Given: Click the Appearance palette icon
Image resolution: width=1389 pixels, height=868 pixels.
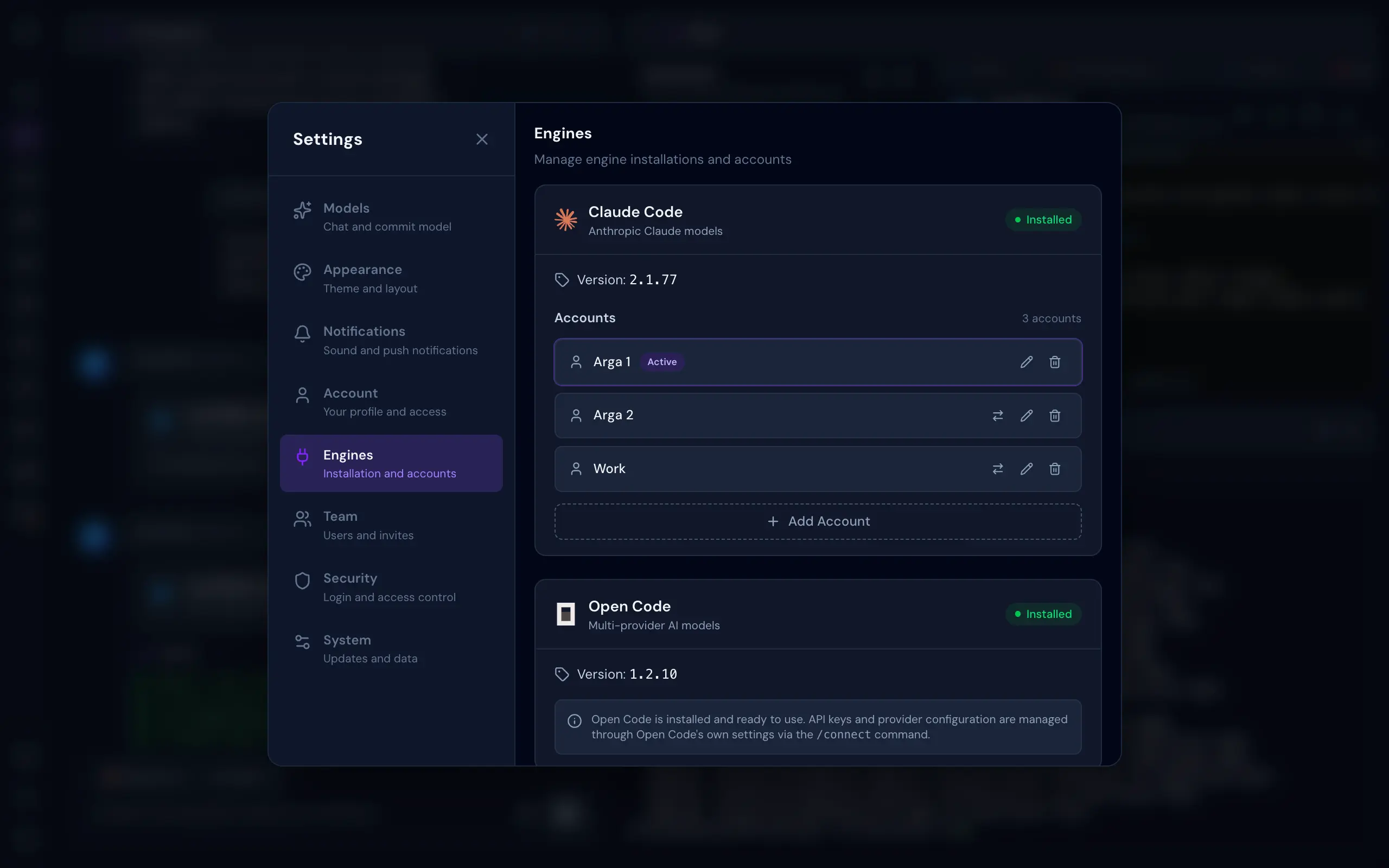Looking at the screenshot, I should tap(302, 272).
